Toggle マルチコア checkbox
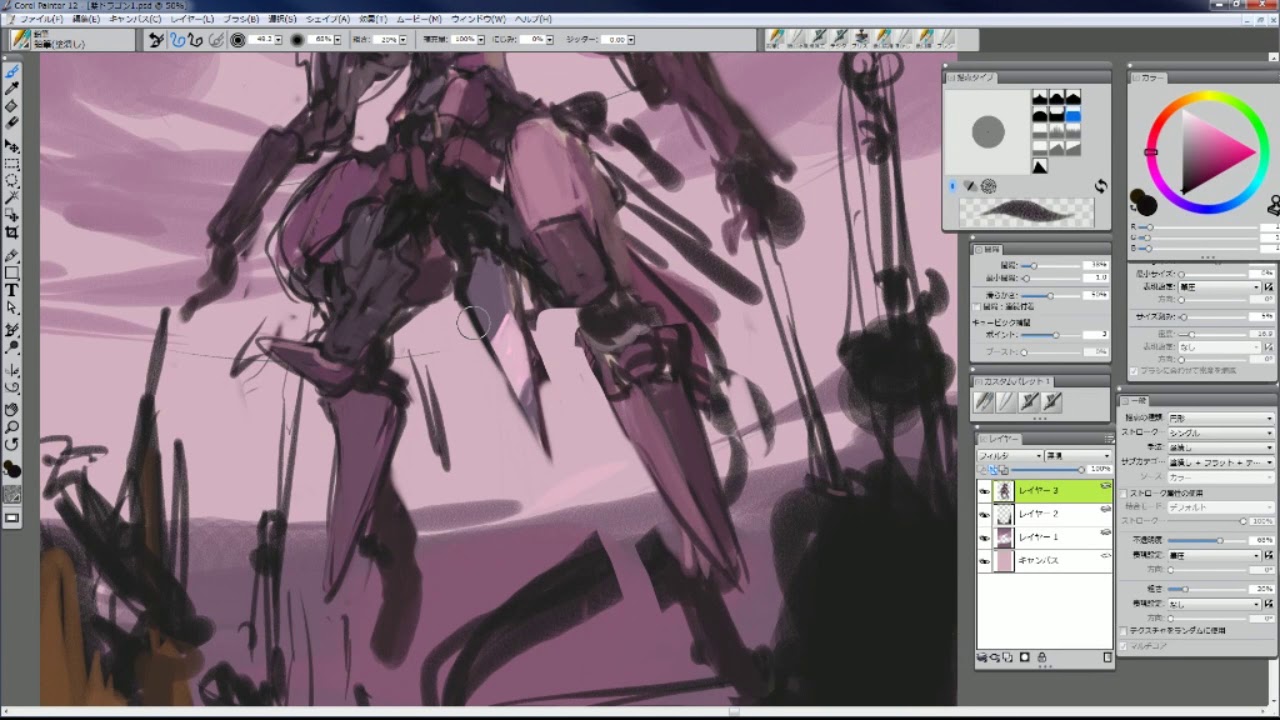 pos(1125,646)
